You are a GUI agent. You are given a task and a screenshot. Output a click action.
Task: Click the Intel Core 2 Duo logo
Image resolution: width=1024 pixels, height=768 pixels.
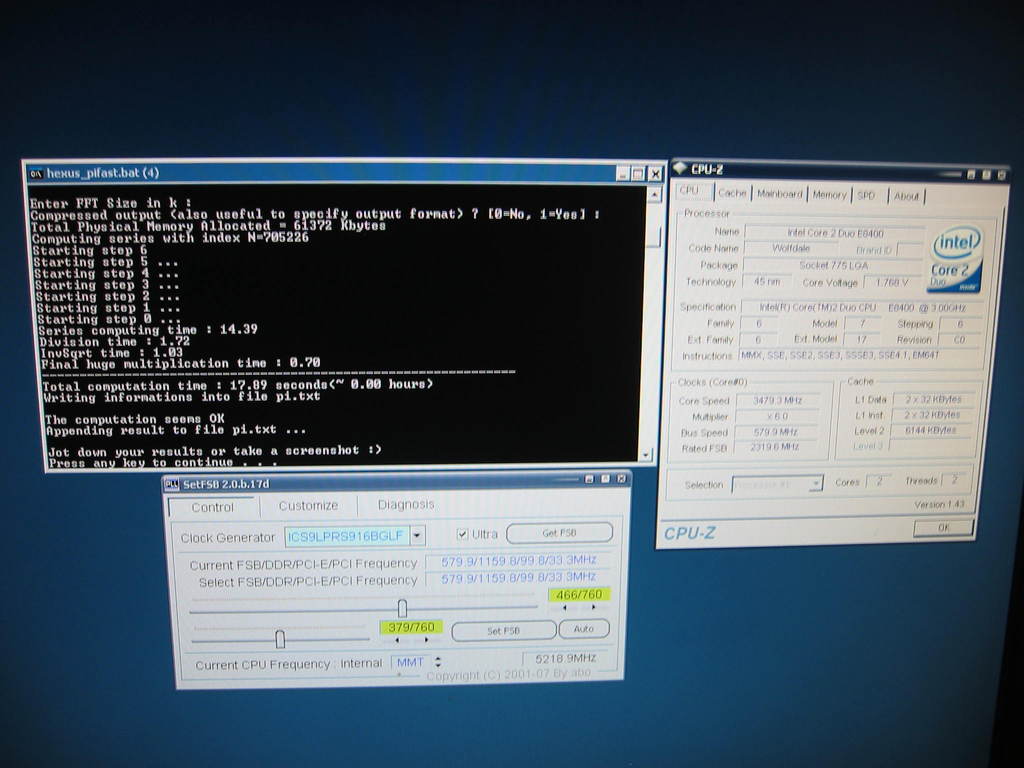click(x=955, y=259)
